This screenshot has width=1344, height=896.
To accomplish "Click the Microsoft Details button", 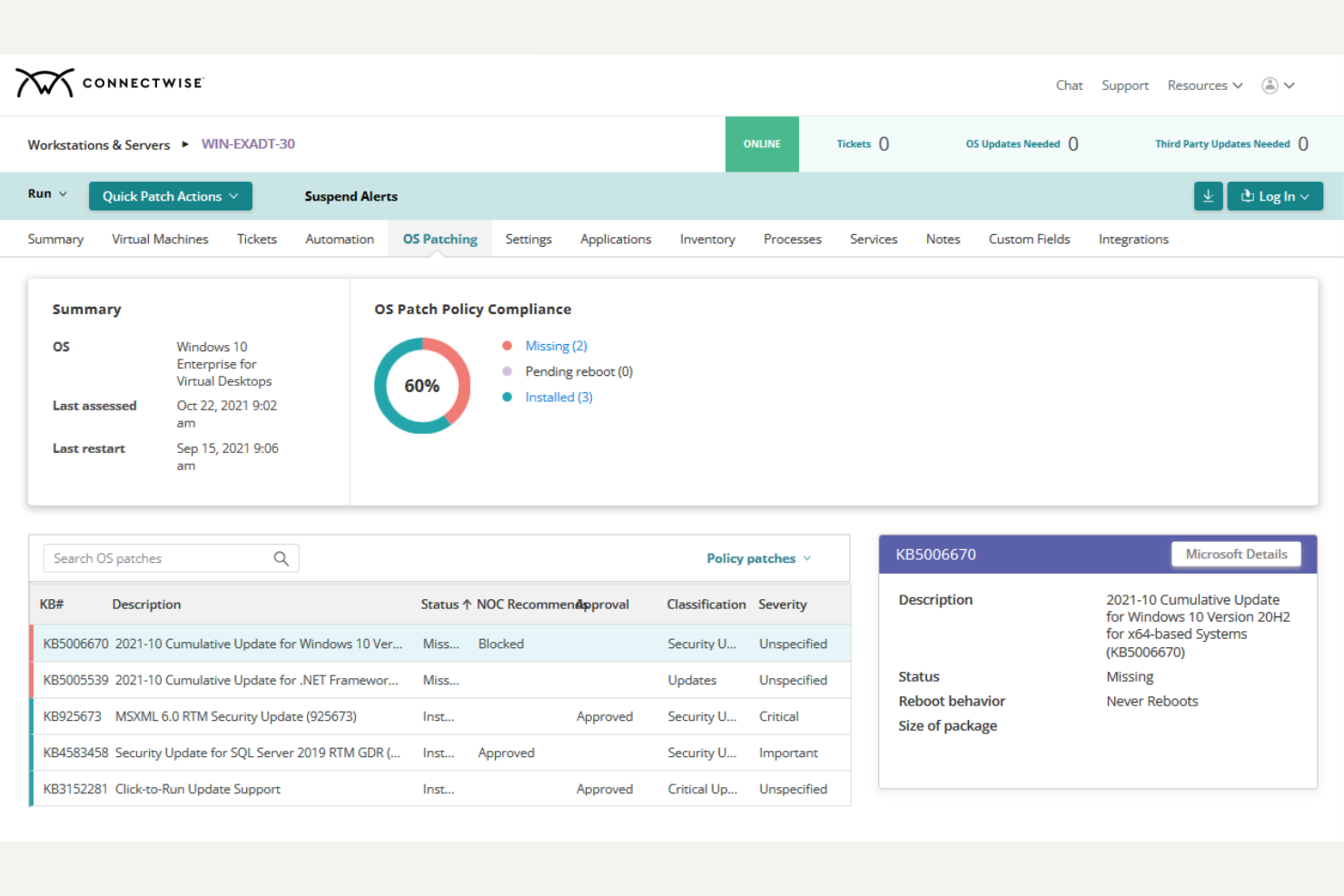I will 1235,554.
